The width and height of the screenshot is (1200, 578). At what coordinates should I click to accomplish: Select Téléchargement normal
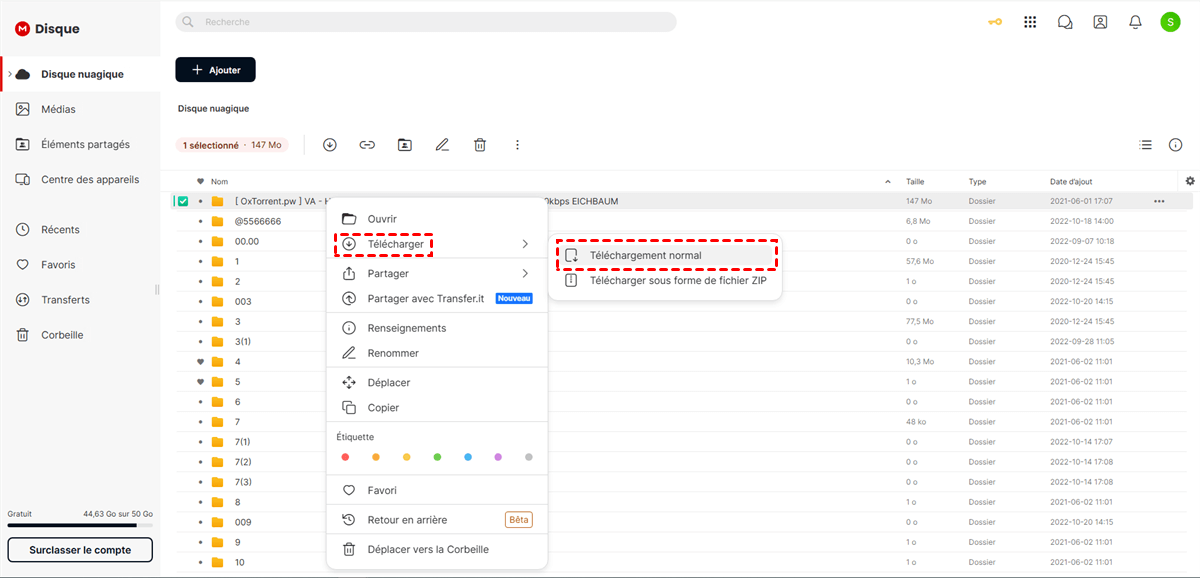pos(666,255)
